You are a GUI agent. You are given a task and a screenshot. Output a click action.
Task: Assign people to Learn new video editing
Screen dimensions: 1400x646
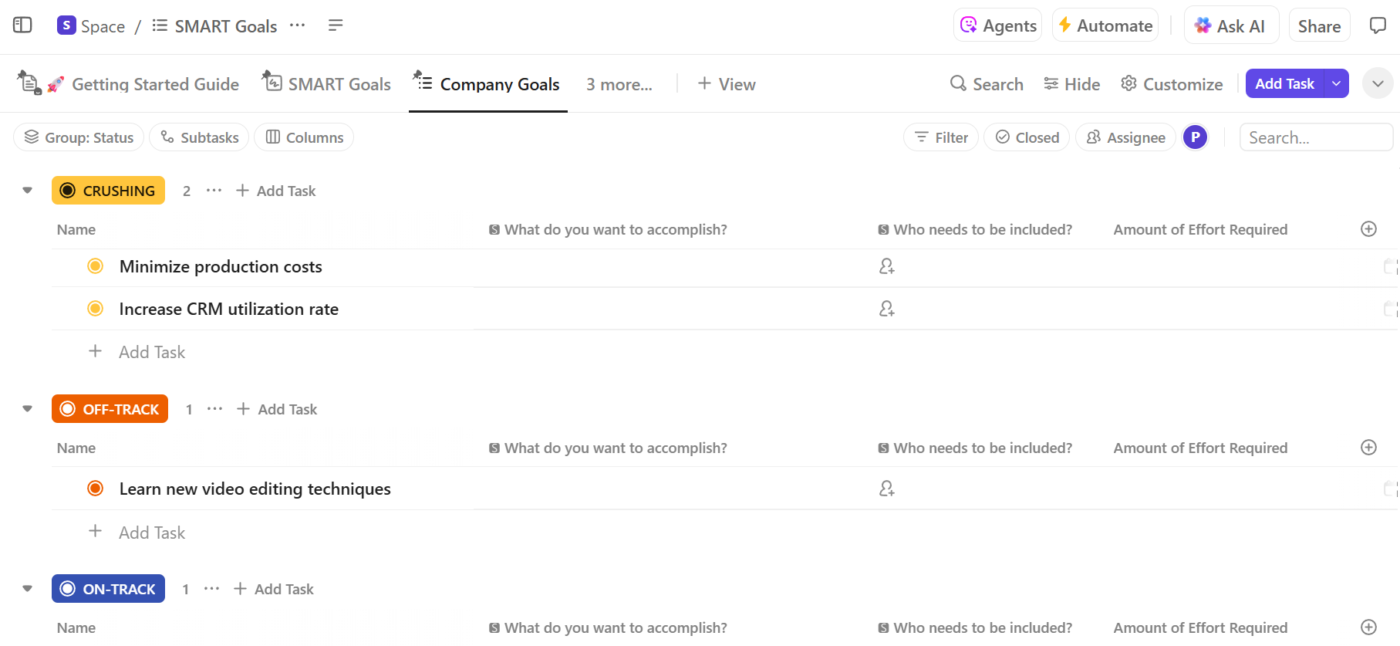pyautogui.click(x=887, y=489)
